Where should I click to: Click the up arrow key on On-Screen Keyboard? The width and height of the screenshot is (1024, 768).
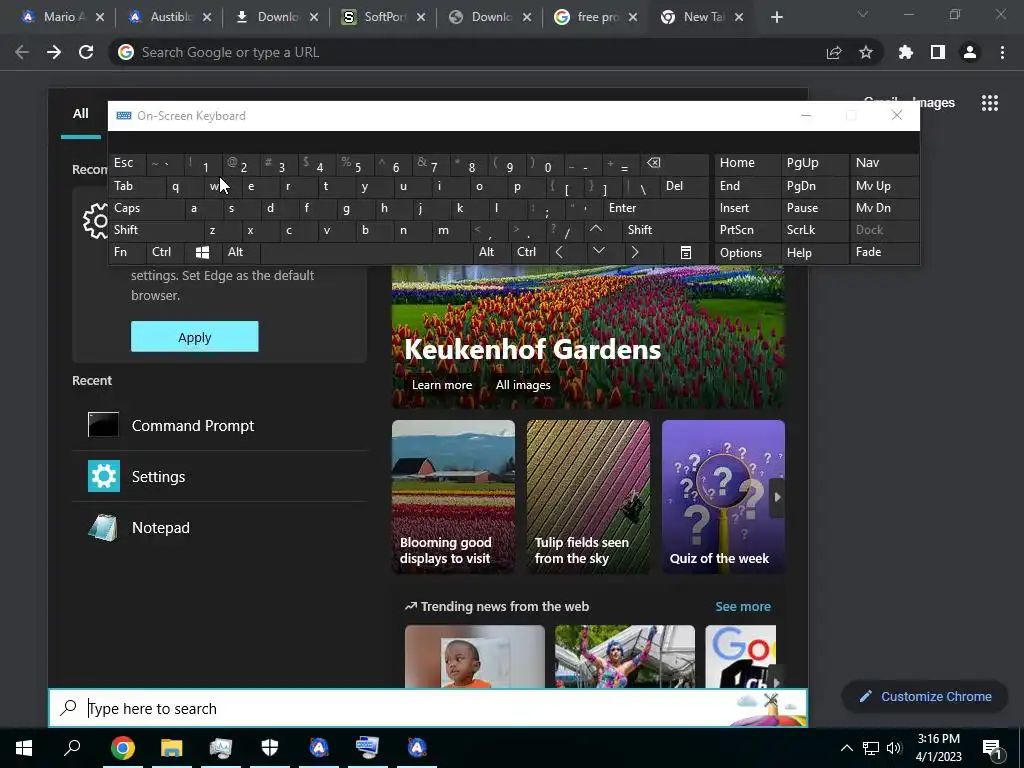coord(596,229)
